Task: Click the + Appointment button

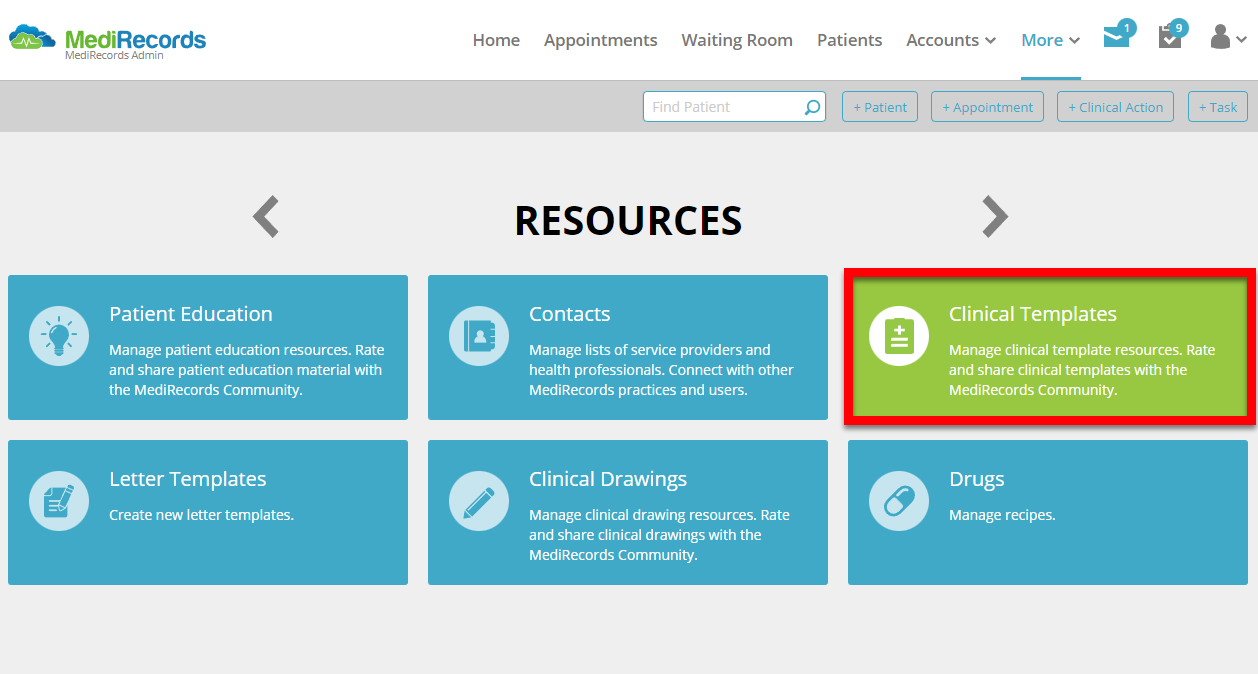Action: click(987, 107)
